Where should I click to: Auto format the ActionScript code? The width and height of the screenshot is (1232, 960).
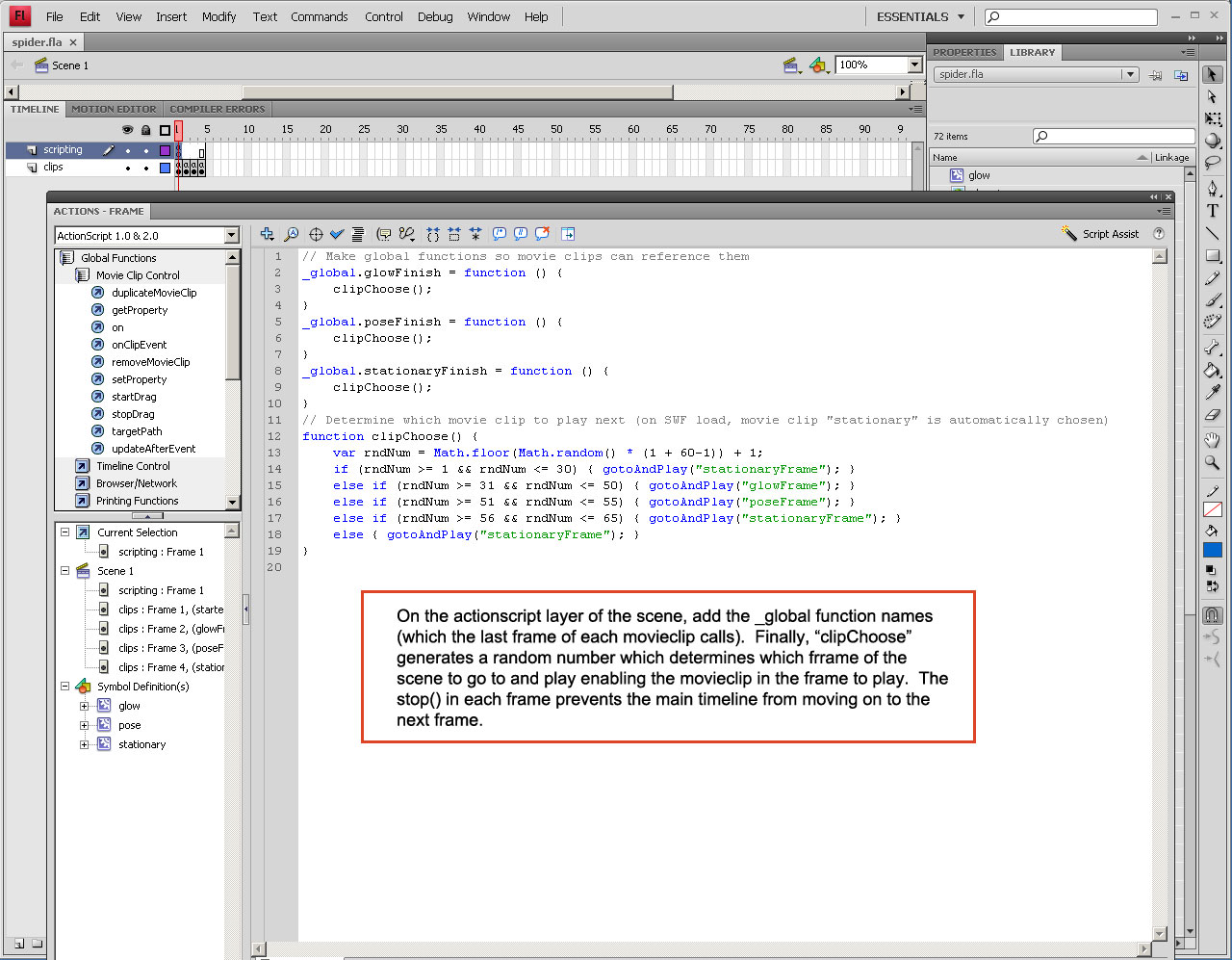click(358, 234)
